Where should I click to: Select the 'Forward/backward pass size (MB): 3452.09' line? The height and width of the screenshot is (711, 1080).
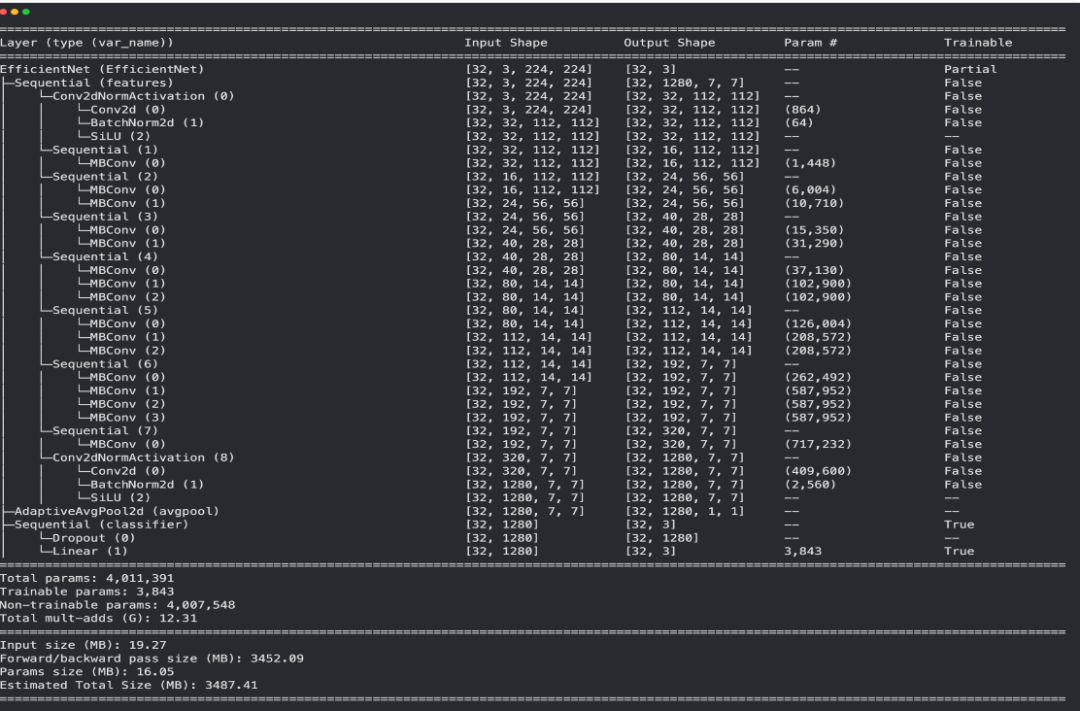(152, 658)
